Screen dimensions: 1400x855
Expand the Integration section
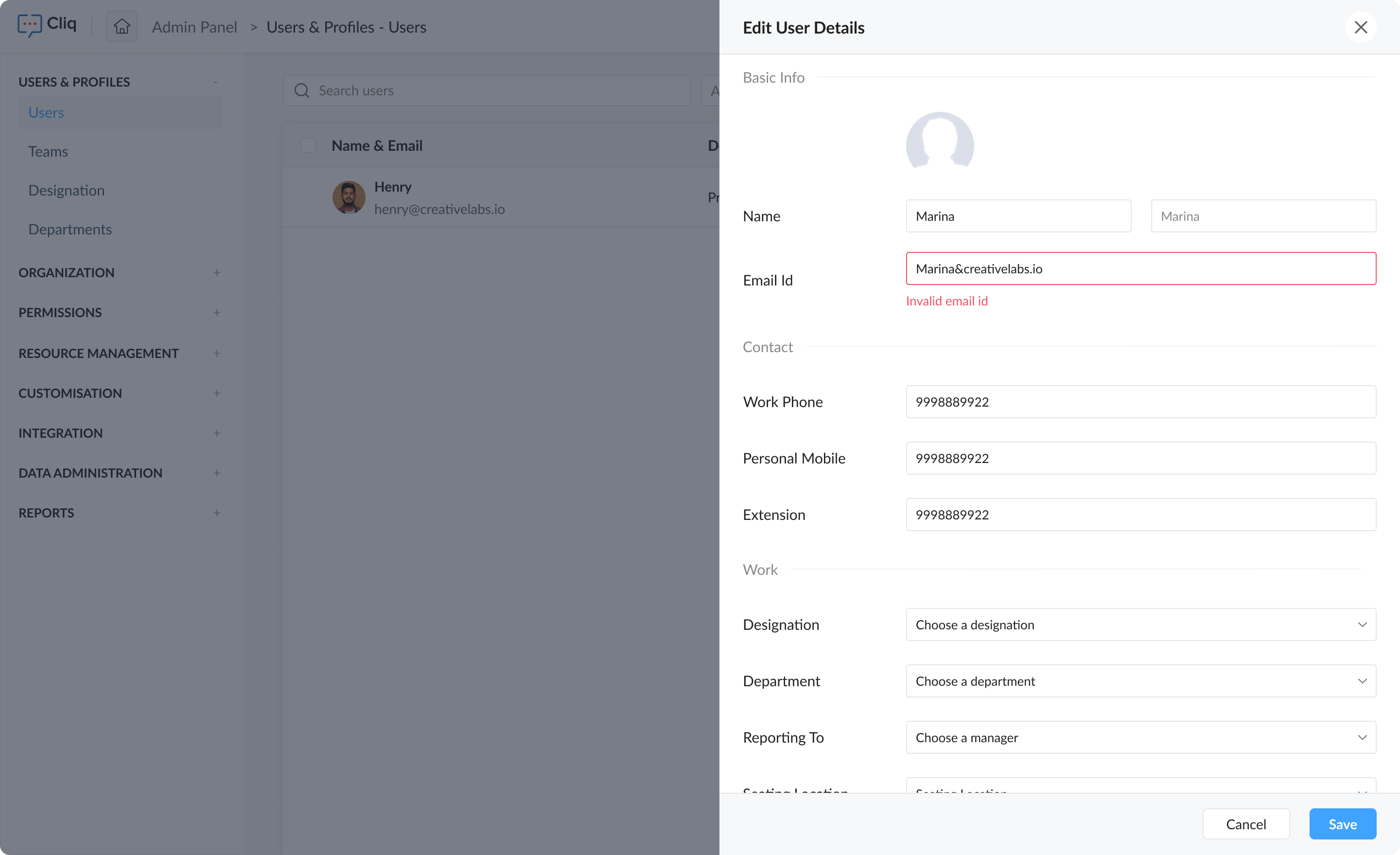pyautogui.click(x=216, y=433)
